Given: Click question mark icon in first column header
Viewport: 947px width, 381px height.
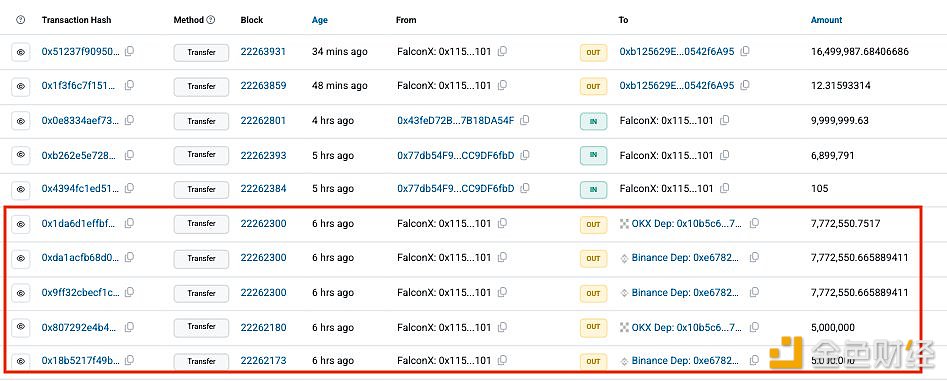Looking at the screenshot, I should (21, 20).
